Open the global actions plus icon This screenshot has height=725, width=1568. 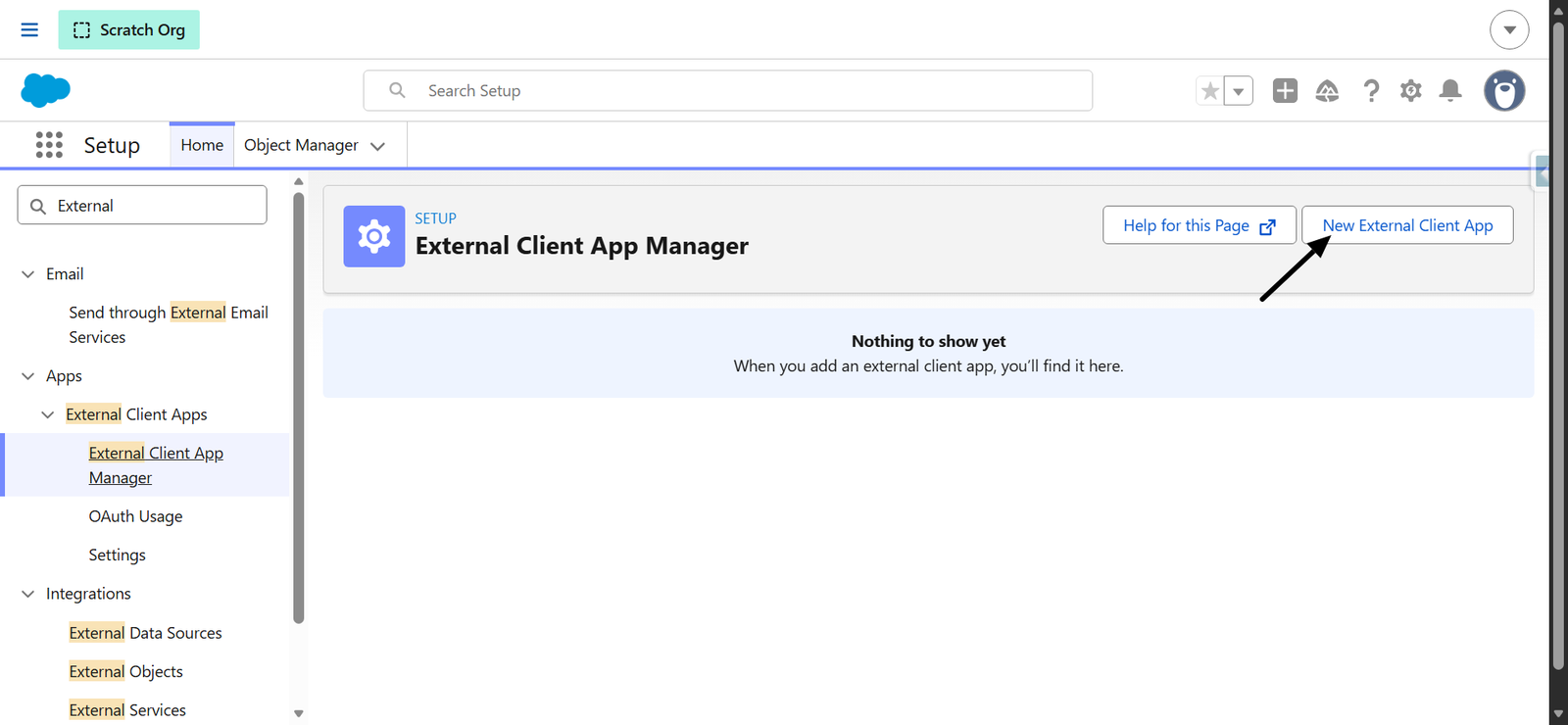(1285, 90)
